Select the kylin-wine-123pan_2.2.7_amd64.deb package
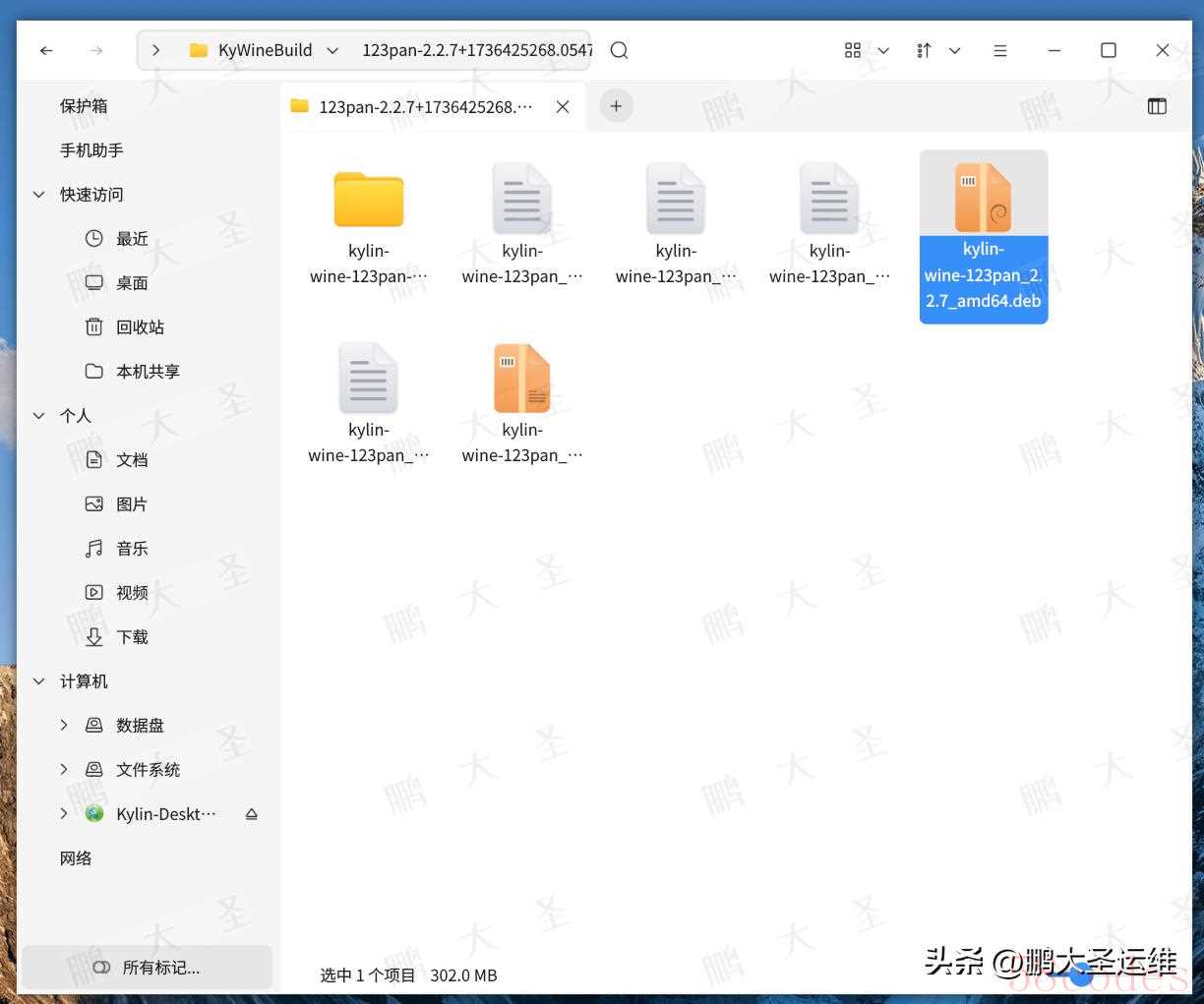The image size is (1204, 1004). coord(983,200)
